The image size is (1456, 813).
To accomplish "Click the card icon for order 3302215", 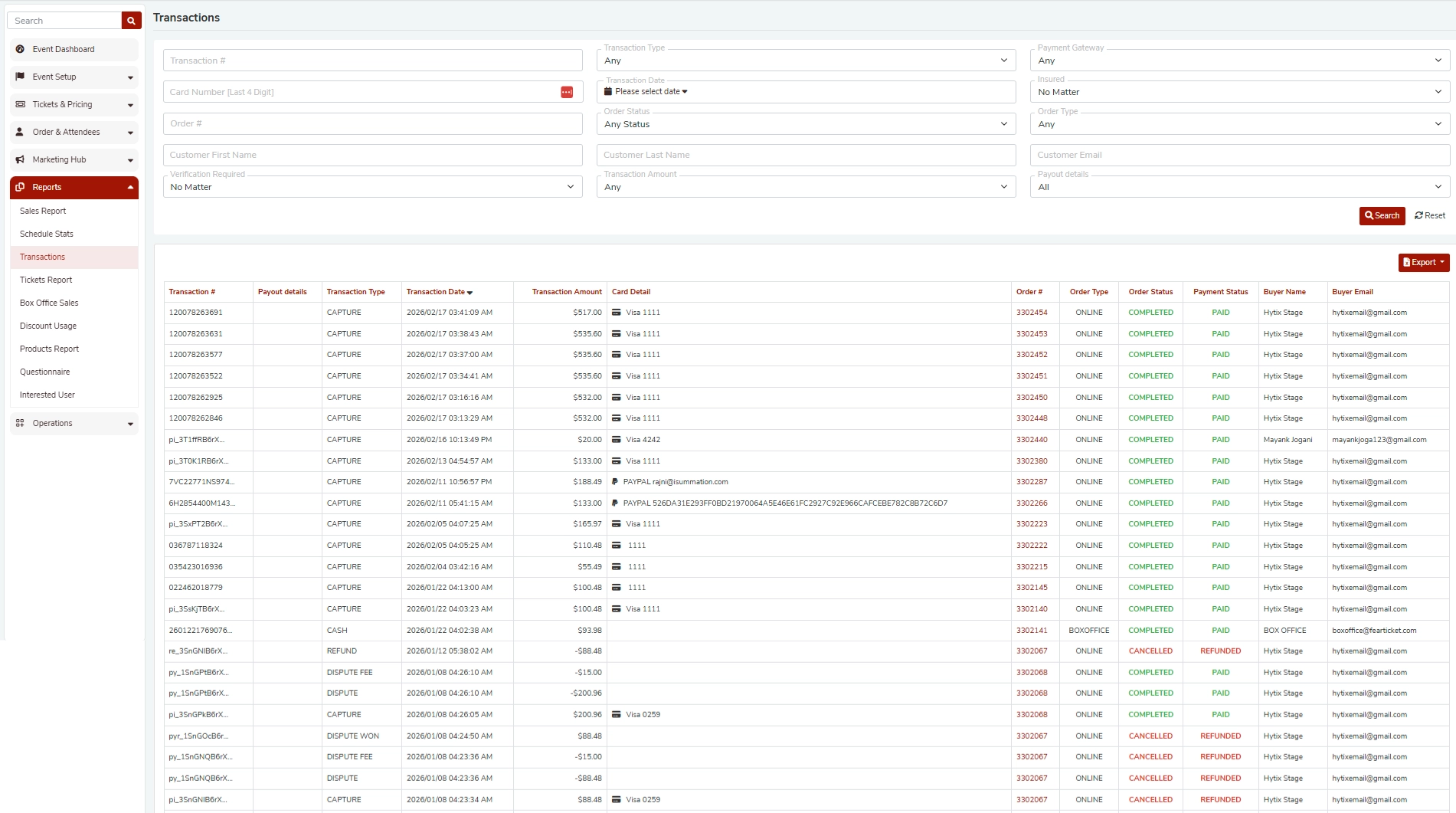I will [x=616, y=567].
